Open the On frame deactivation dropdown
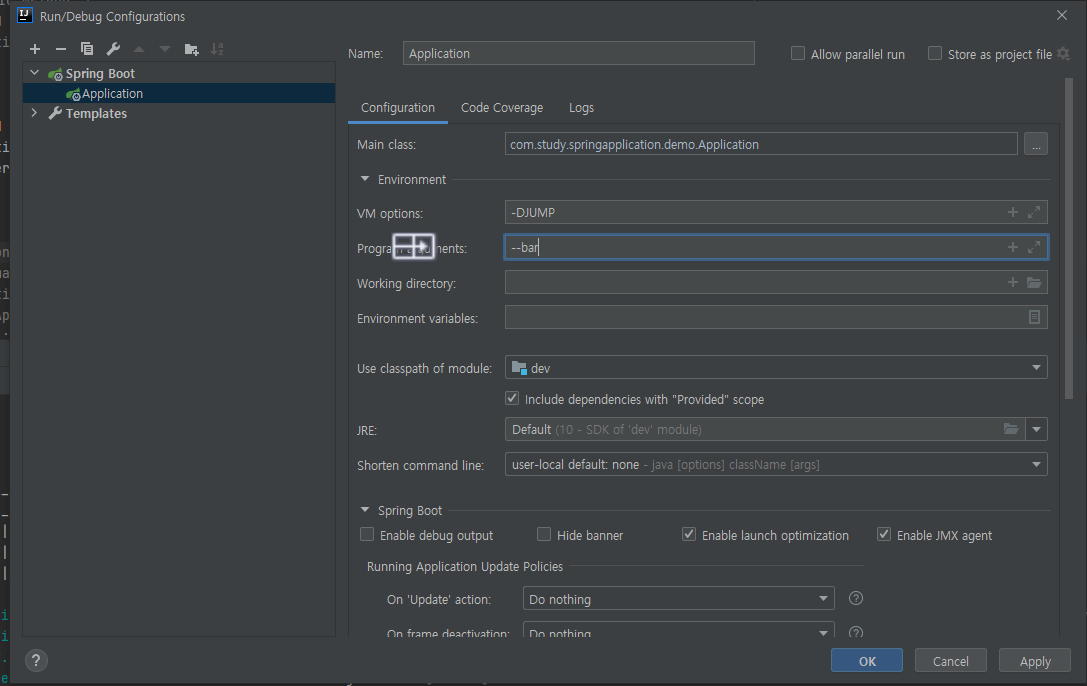 click(x=678, y=631)
